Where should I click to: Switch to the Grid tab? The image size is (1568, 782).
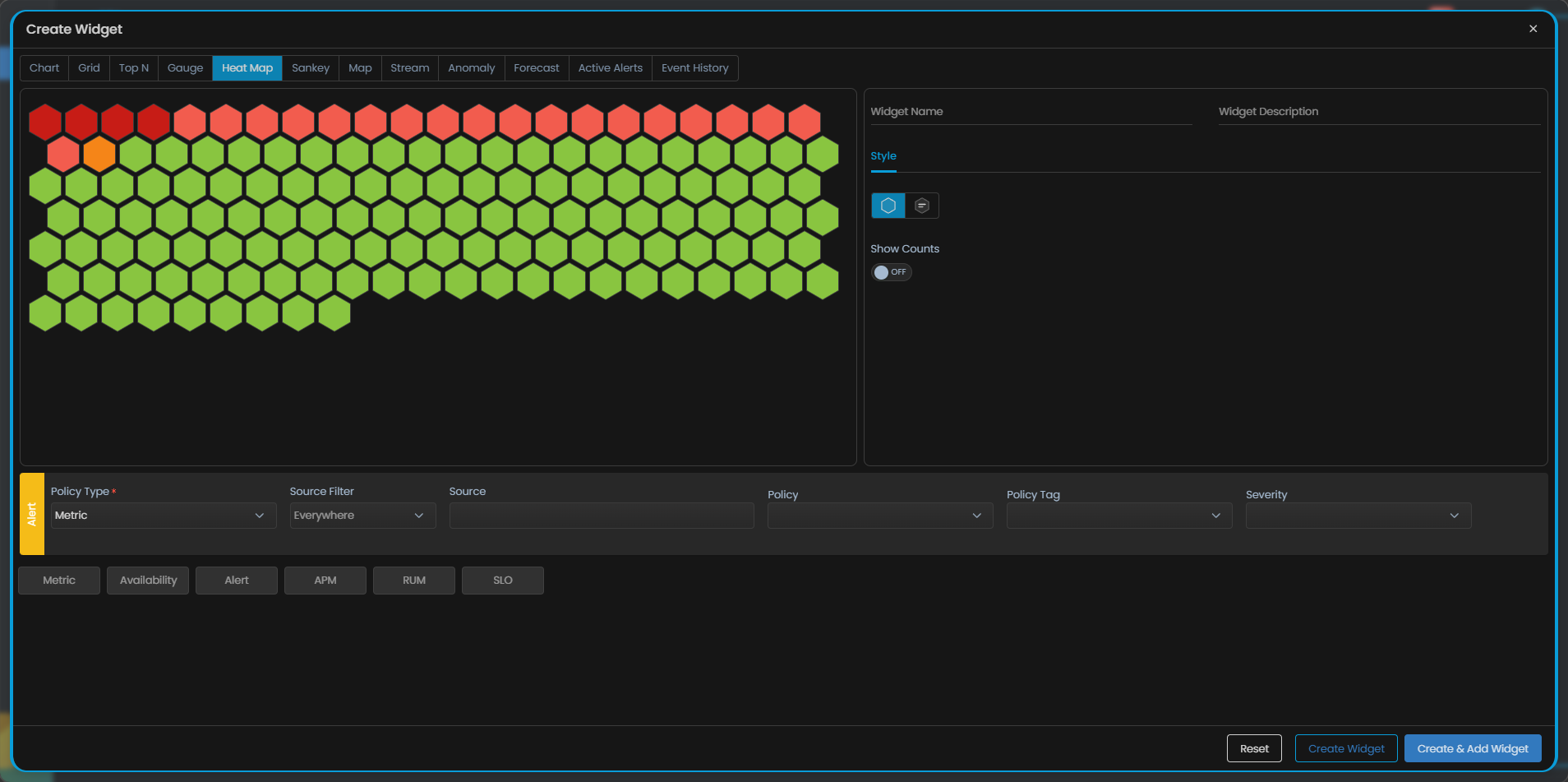click(x=89, y=68)
